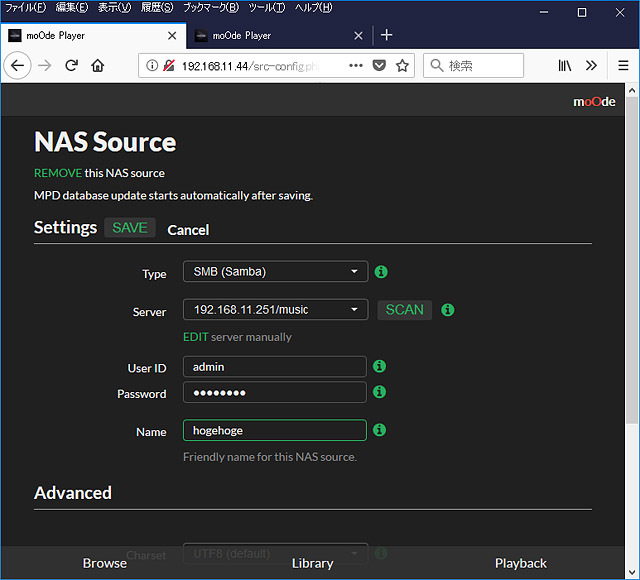Switch to first moOde Player tab

click(93, 36)
